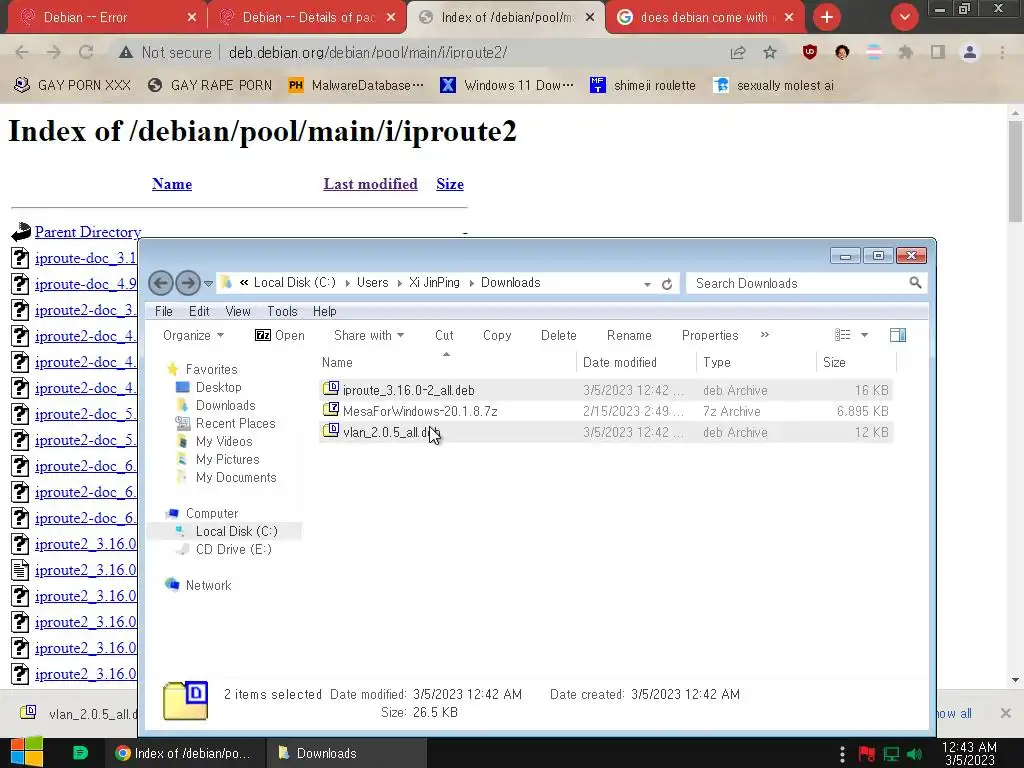Sort listing by Size link
The width and height of the screenshot is (1024, 768).
coord(450,184)
